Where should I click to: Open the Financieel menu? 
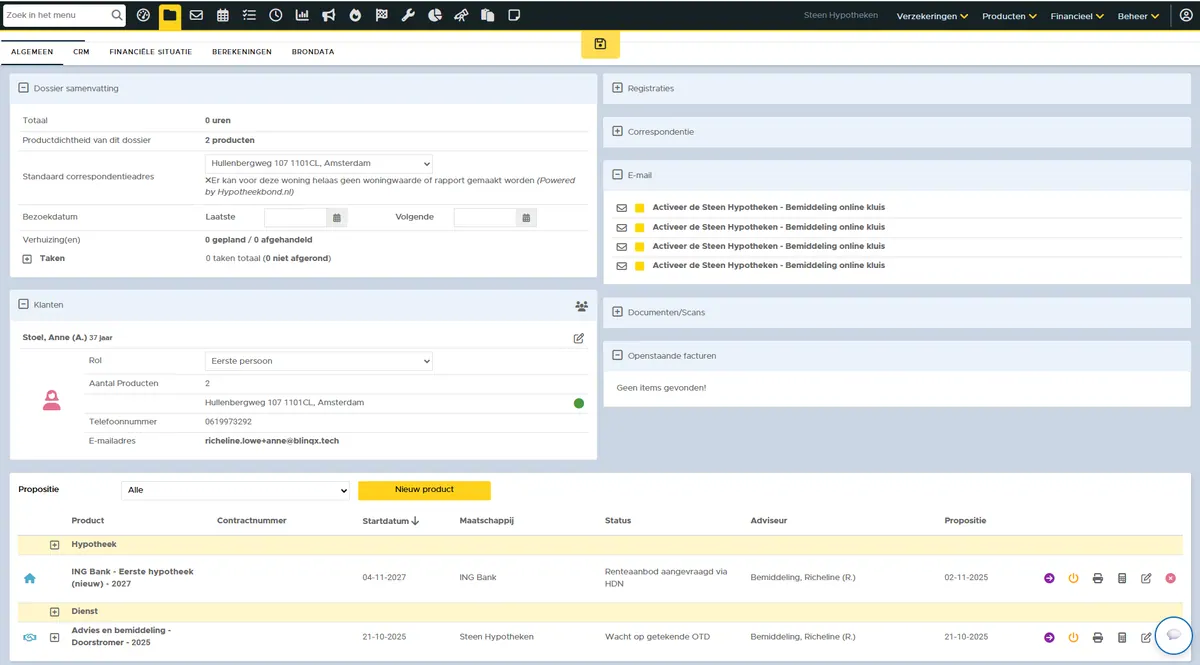coord(1076,16)
